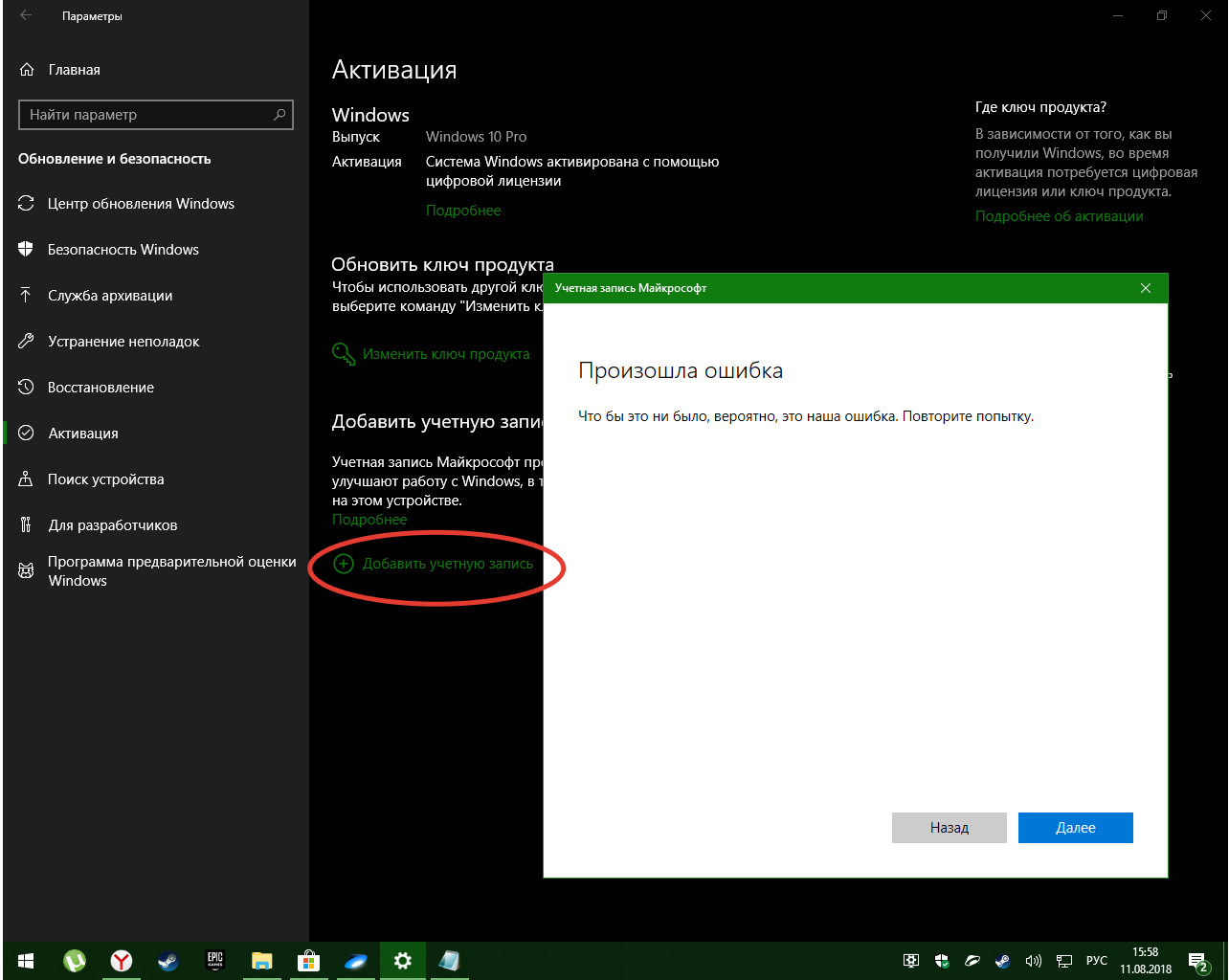Screen dimensions: 1229x980
Task: Click Изменить ключ продукта link
Action: click(446, 354)
